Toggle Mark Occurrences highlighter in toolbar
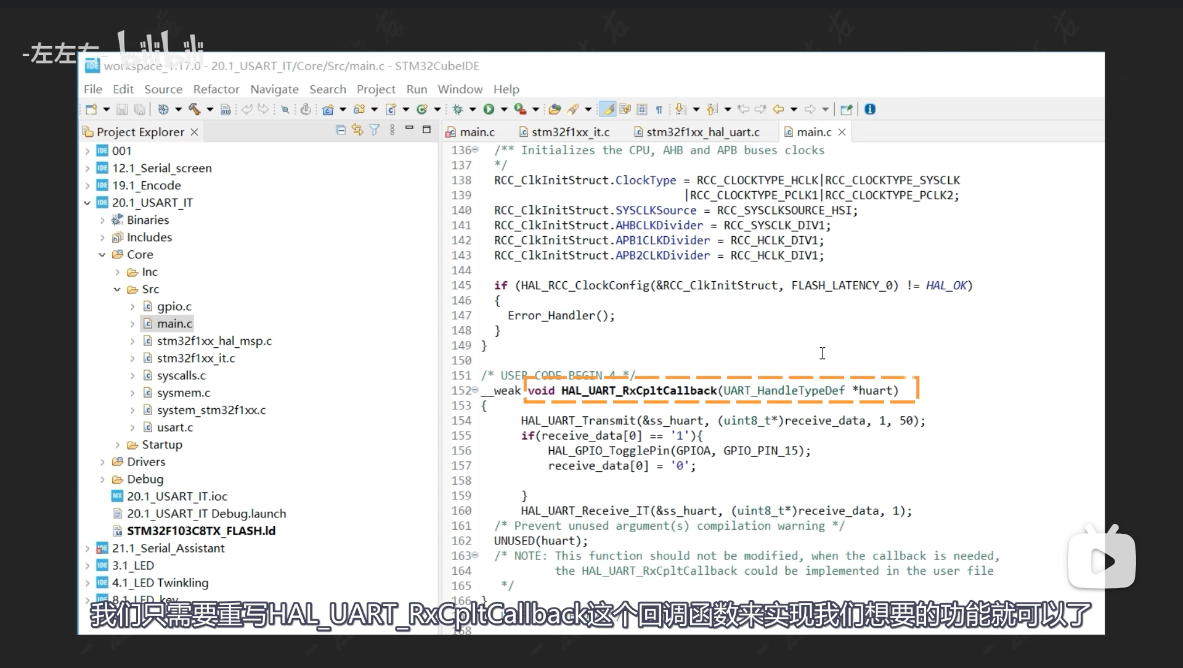Image resolution: width=1183 pixels, height=668 pixels. point(607,109)
